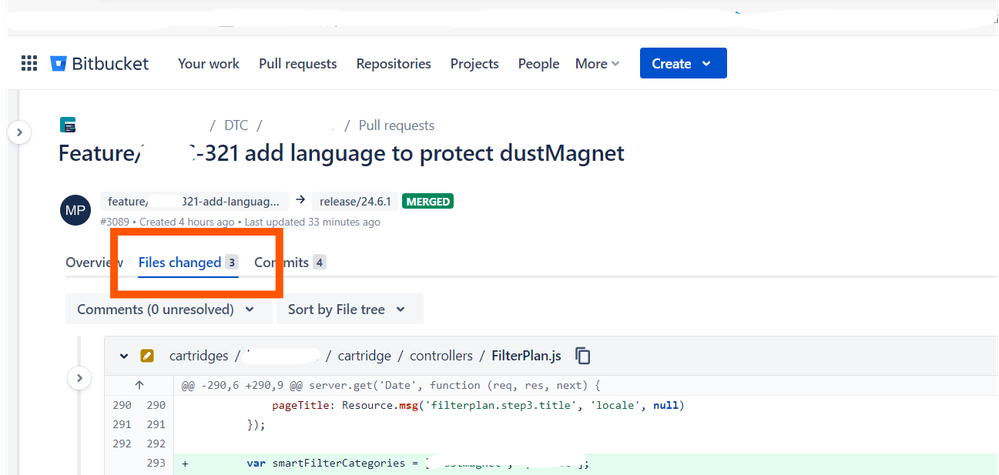Go to Repositories
Image resolution: width=999 pixels, height=475 pixels.
coord(393,64)
